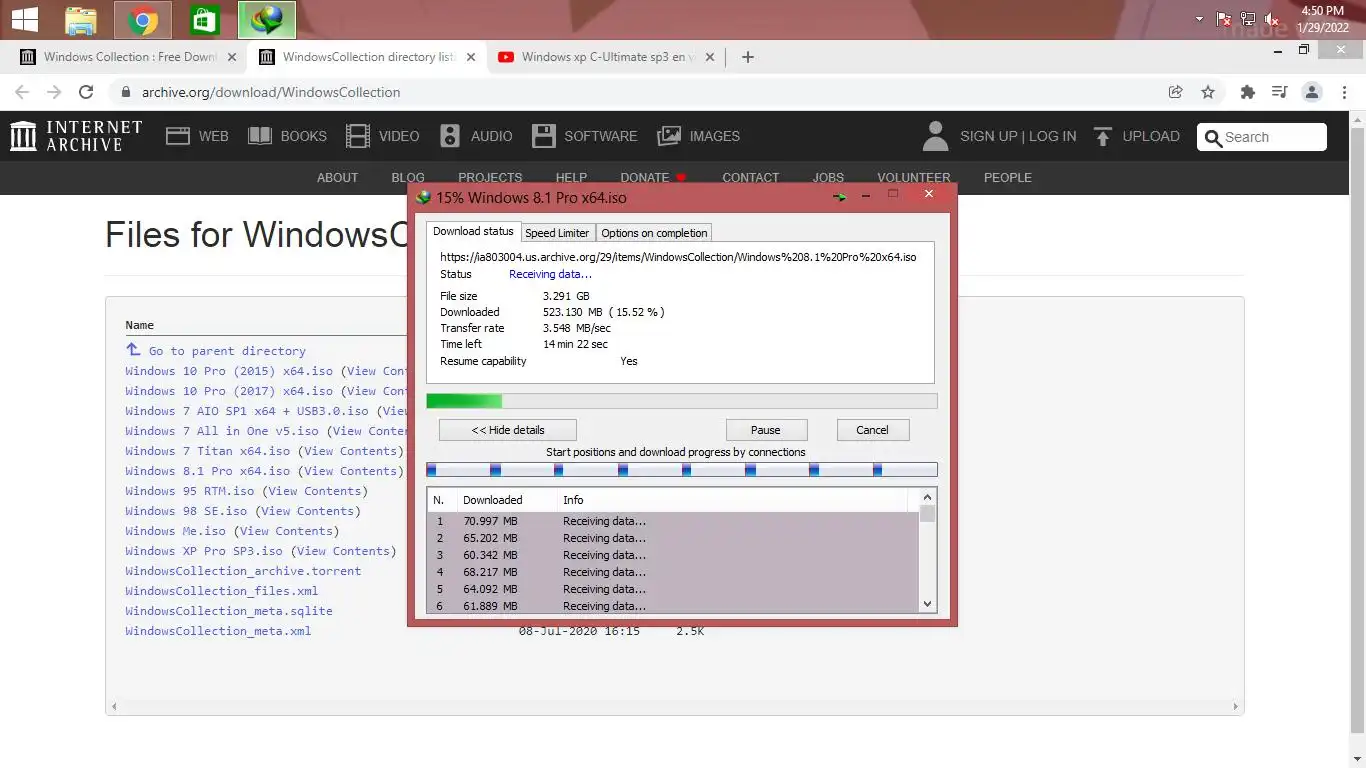Bookmark this page with the star icon
Viewport: 1366px width, 768px height.
[1208, 92]
